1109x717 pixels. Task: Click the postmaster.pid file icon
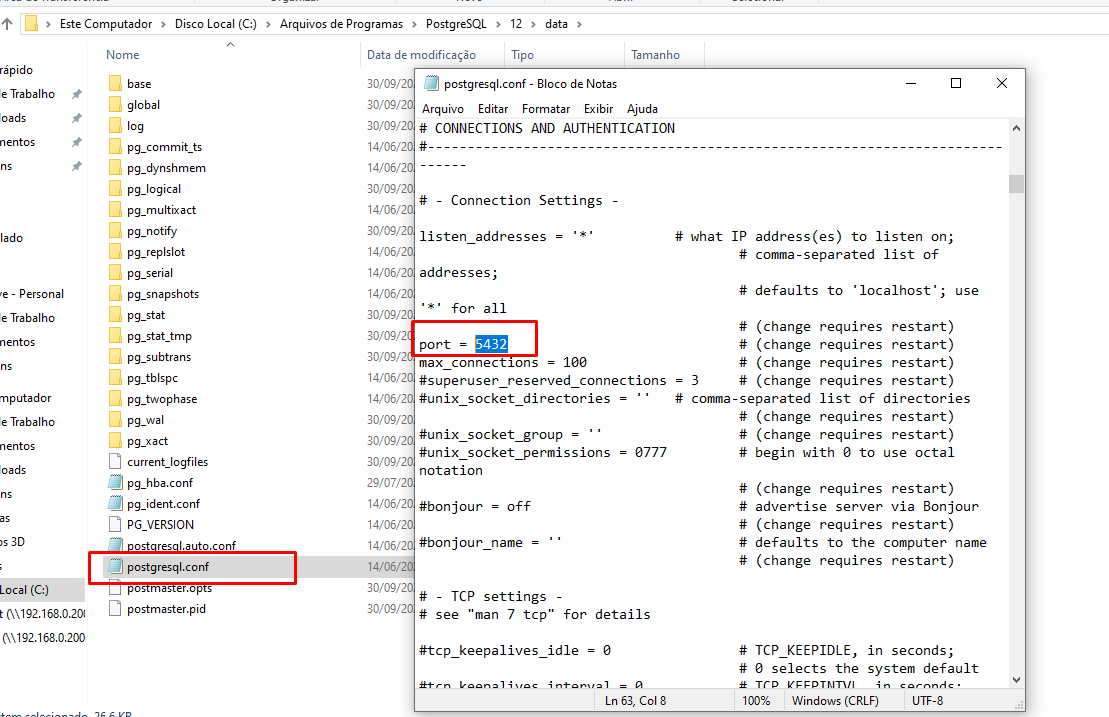[115, 609]
